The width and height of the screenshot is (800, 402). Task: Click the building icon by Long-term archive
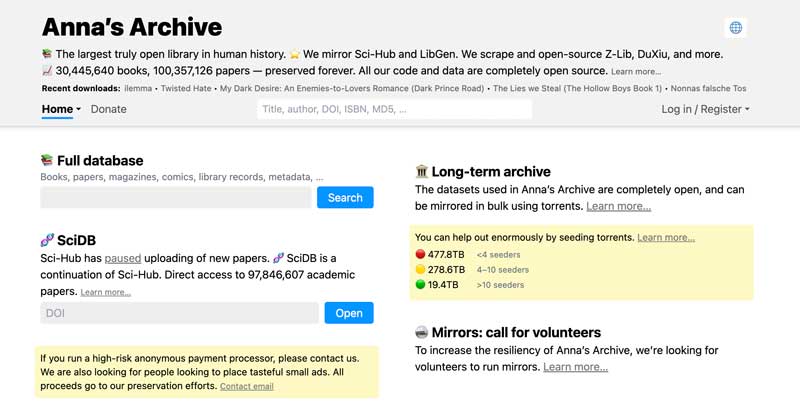(x=422, y=172)
